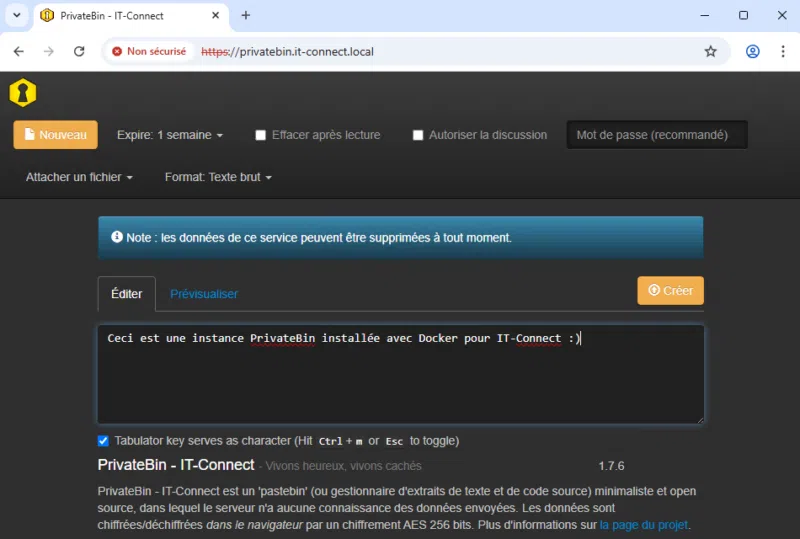Open the Chrome three-dot menu
The width and height of the screenshot is (800, 539).
tap(783, 52)
